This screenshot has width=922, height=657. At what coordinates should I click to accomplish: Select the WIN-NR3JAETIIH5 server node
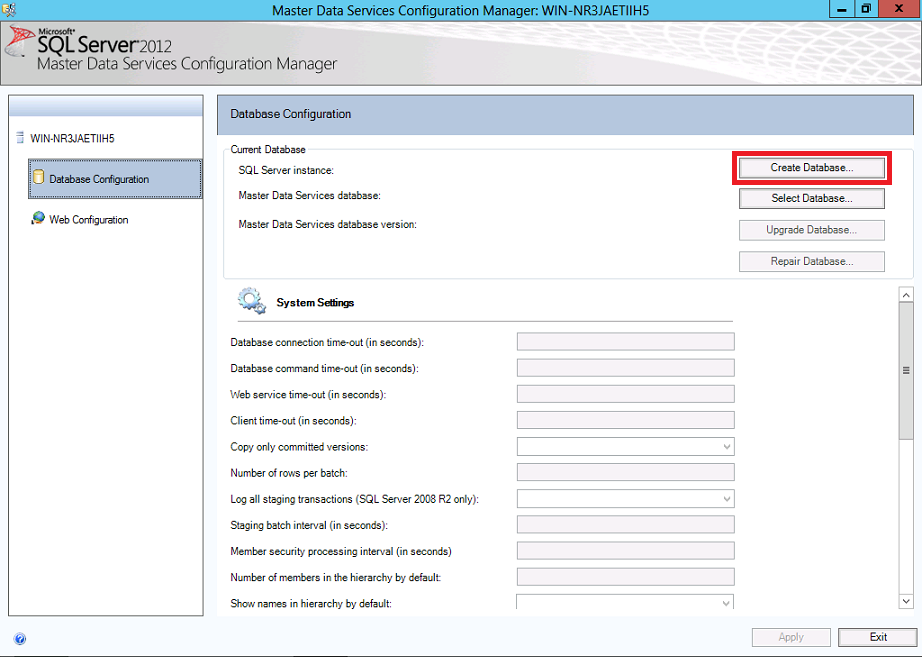[72, 138]
